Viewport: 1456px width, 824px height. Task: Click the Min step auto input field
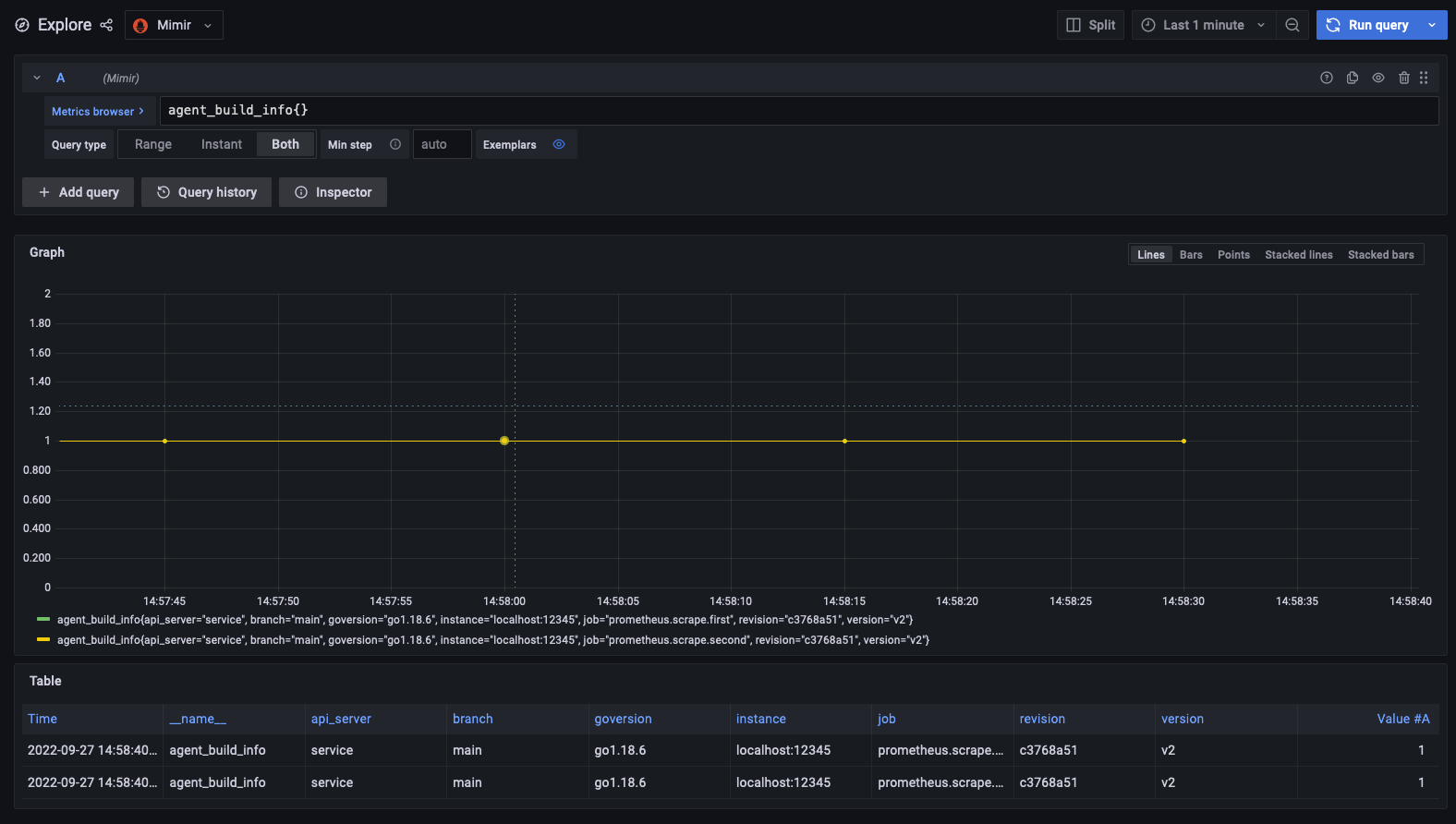(x=442, y=145)
